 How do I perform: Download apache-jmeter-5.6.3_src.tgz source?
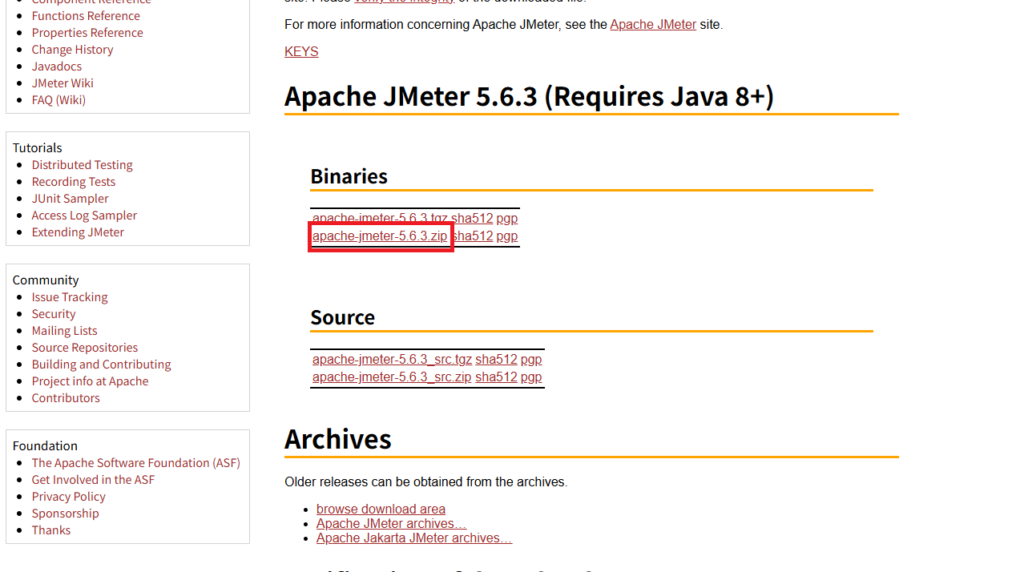(392, 359)
